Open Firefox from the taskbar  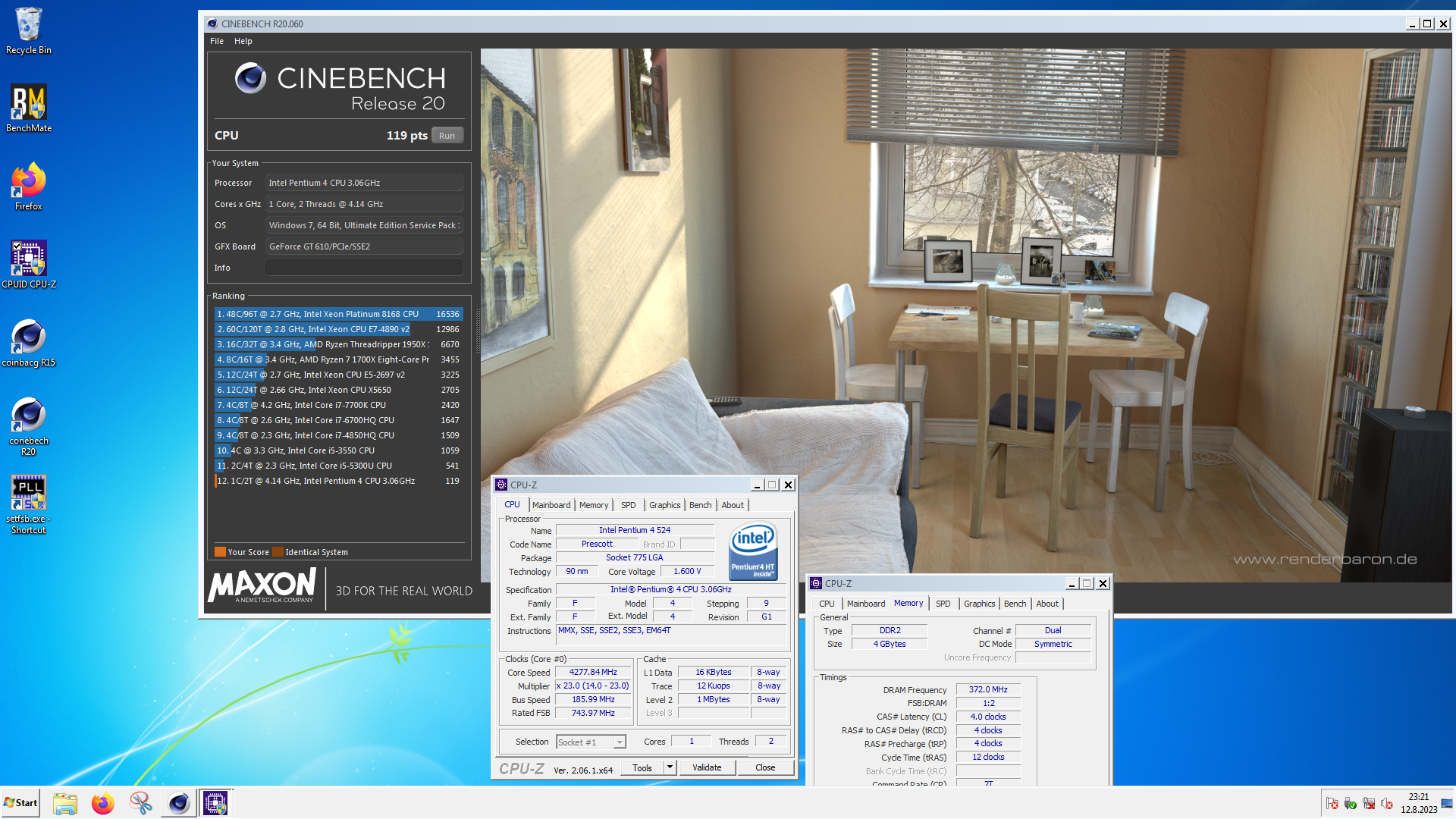click(102, 803)
